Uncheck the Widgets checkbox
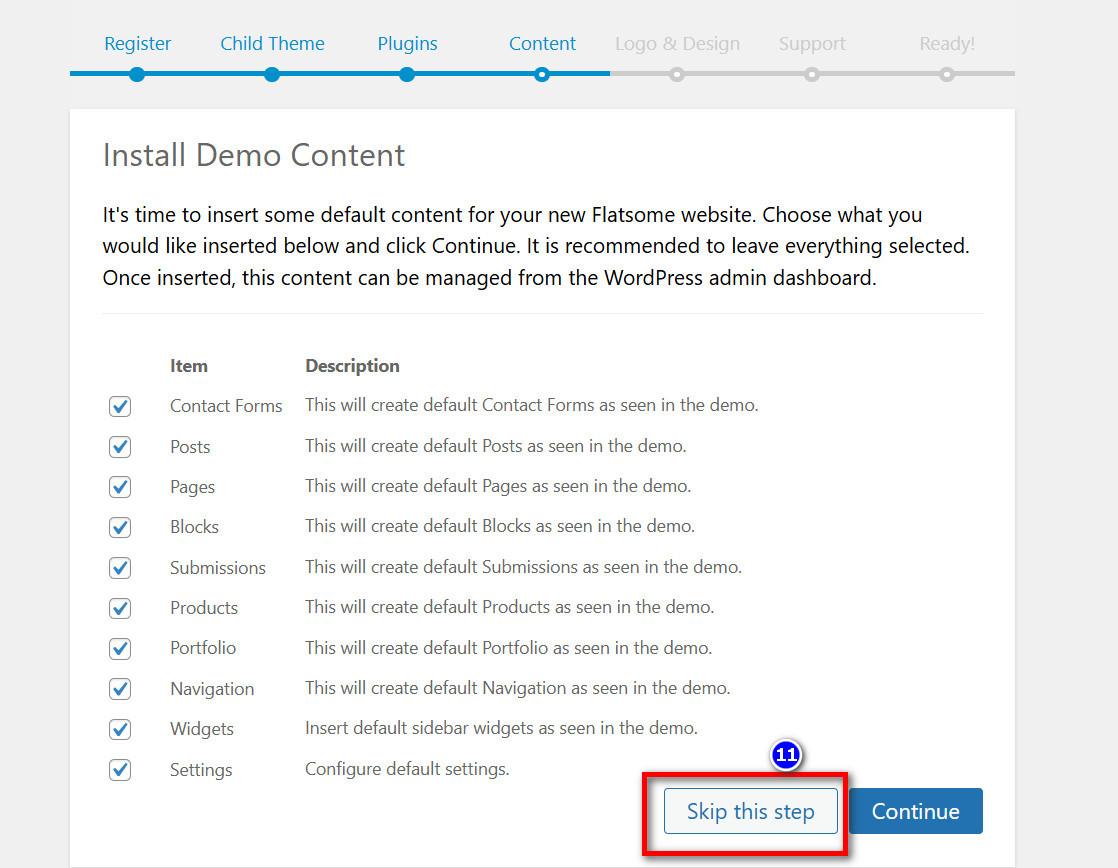1118x868 pixels. (x=120, y=729)
